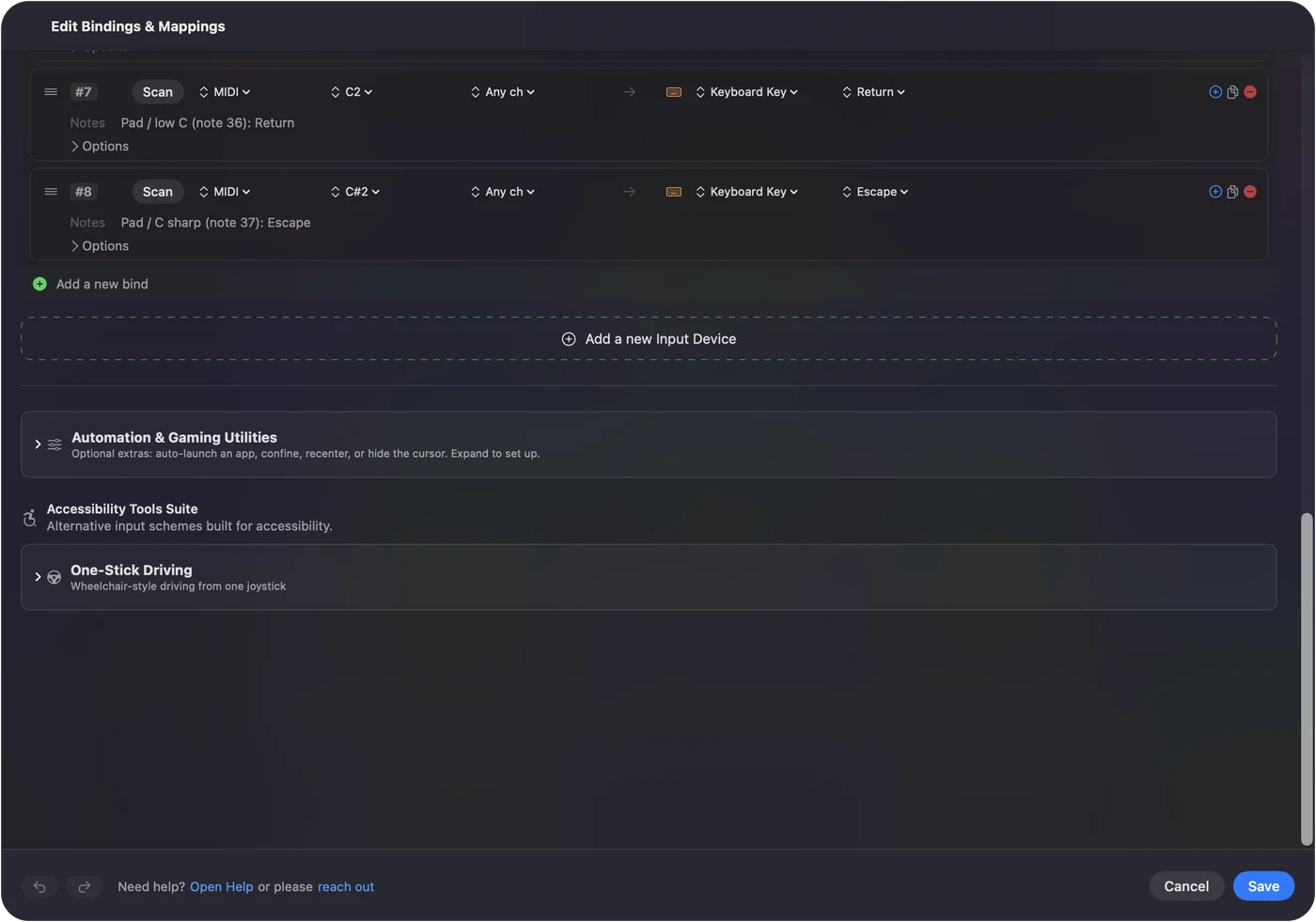Viewport: 1316px width, 922px height.
Task: Click the Automation & Gaming Utilities sliders icon
Action: click(55, 445)
